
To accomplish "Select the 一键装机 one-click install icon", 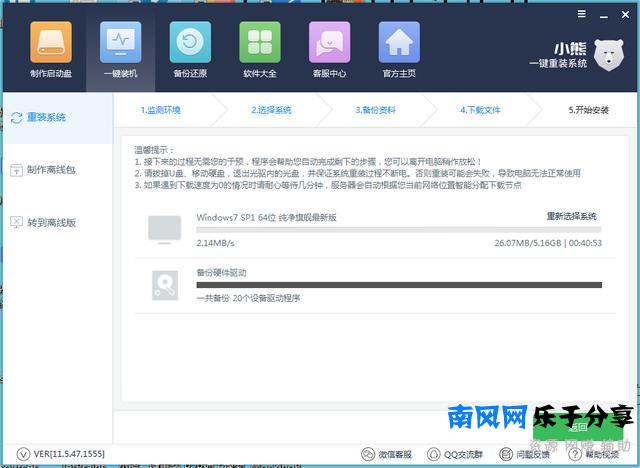I will pyautogui.click(x=121, y=42).
